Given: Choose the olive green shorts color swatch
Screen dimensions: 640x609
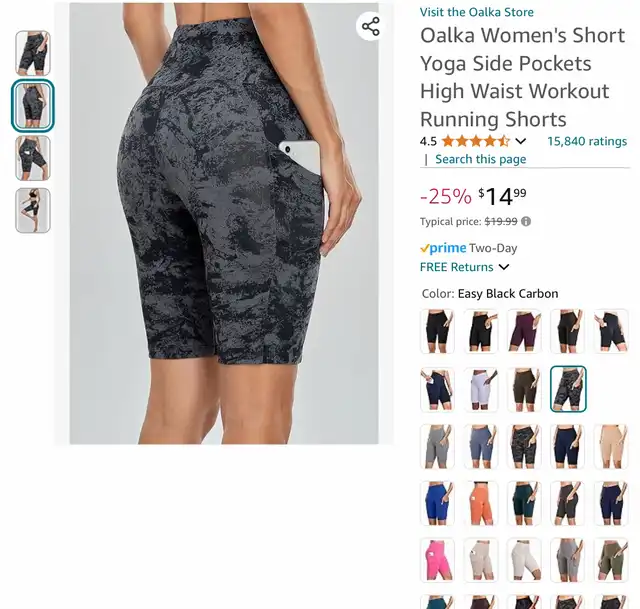Looking at the screenshot, I should tap(611, 560).
